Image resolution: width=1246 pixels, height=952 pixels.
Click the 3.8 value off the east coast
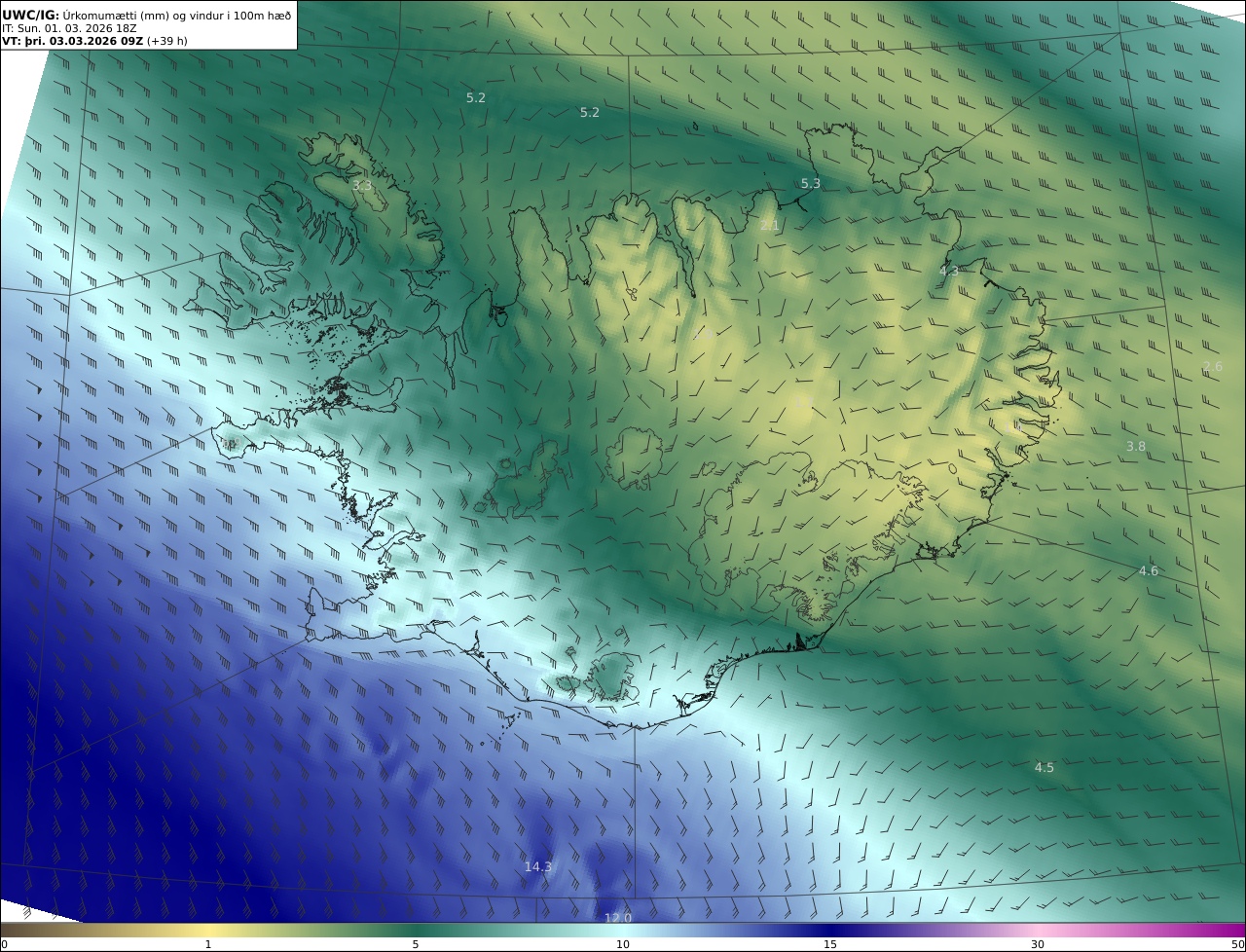(x=1136, y=446)
